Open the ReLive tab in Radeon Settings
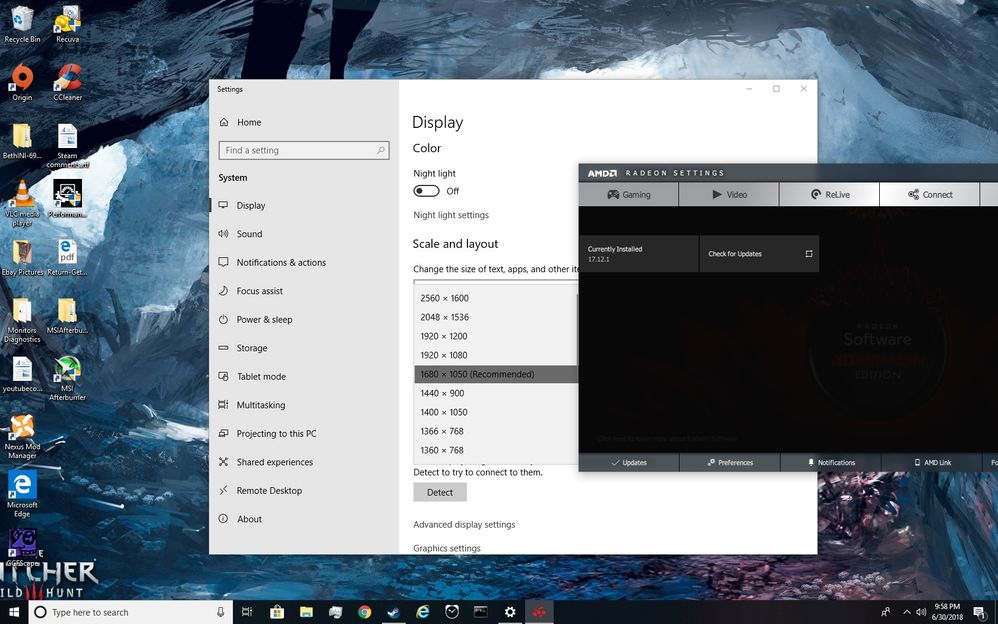 point(830,194)
